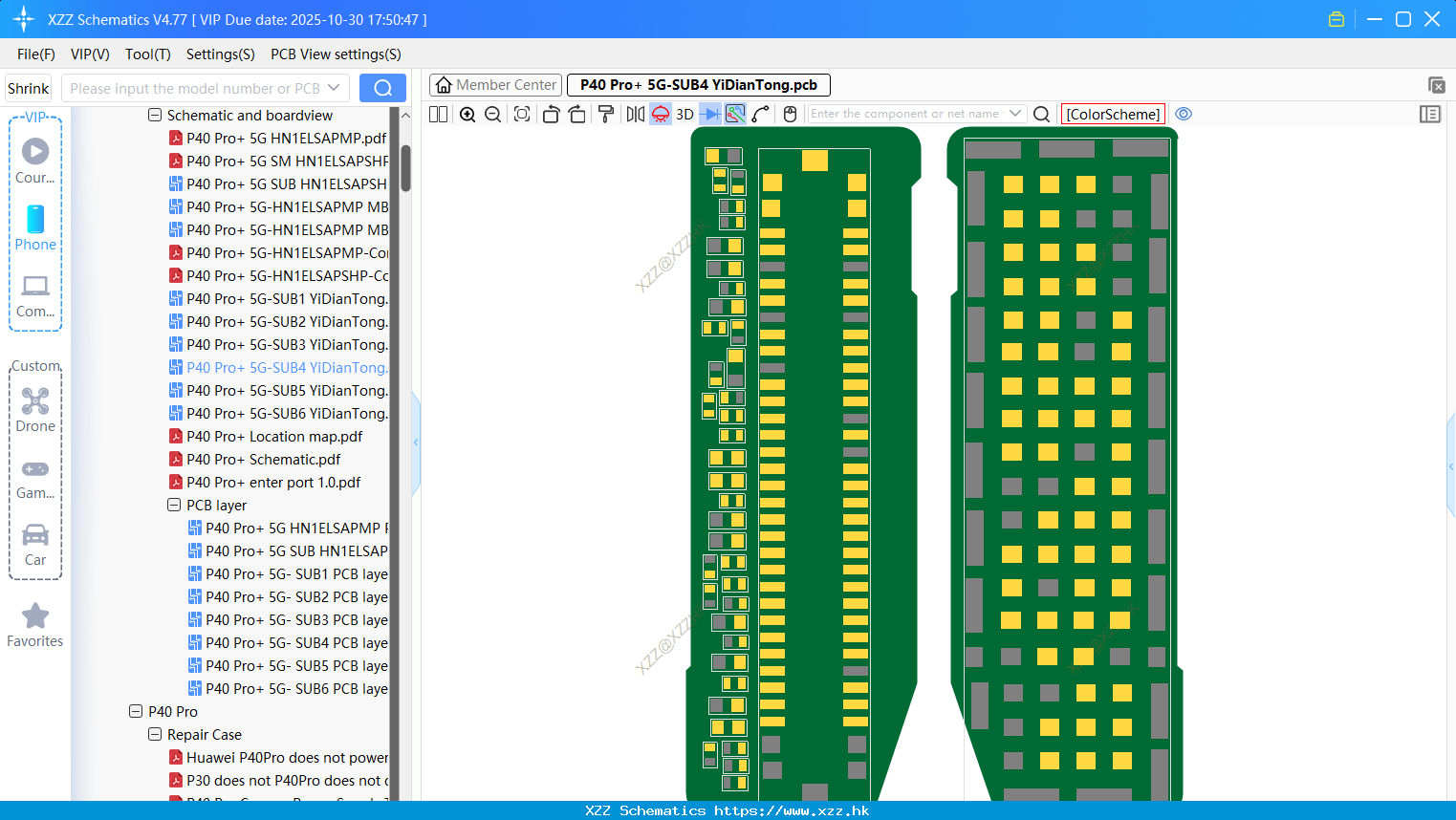
Task: Select highlighted P40 Pro+ 5G-SUB4 YiDianTong item
Action: 278,367
